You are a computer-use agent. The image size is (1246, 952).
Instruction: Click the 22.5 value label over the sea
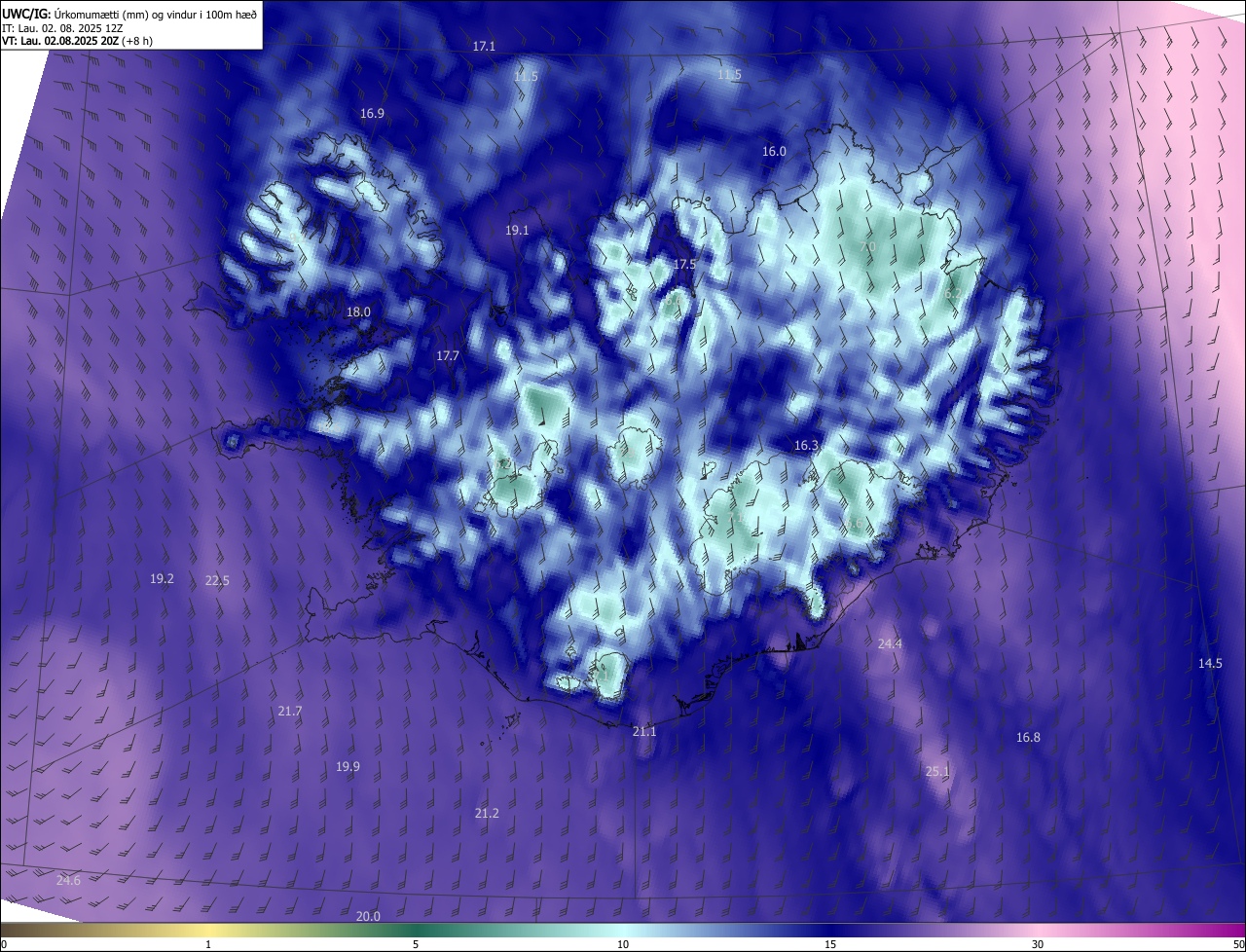(217, 581)
